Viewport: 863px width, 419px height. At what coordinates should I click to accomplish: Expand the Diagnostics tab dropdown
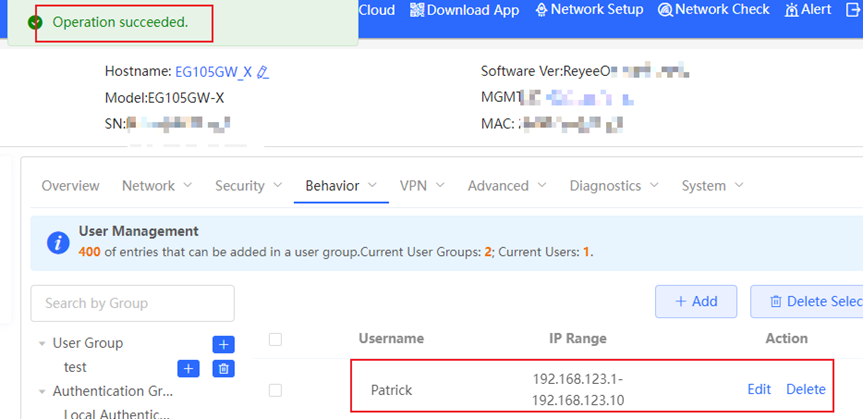(654, 185)
